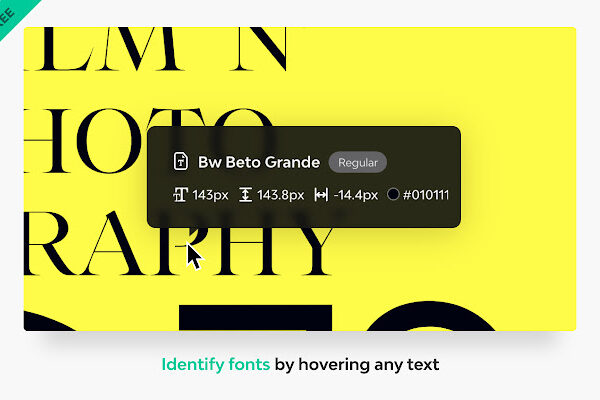The width and height of the screenshot is (600, 400).
Task: Select the #010111 color hex code
Action: pos(426,195)
